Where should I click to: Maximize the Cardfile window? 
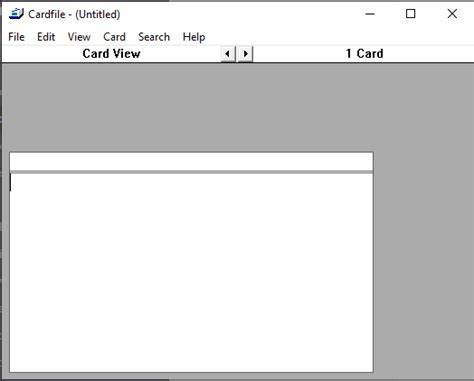point(410,14)
